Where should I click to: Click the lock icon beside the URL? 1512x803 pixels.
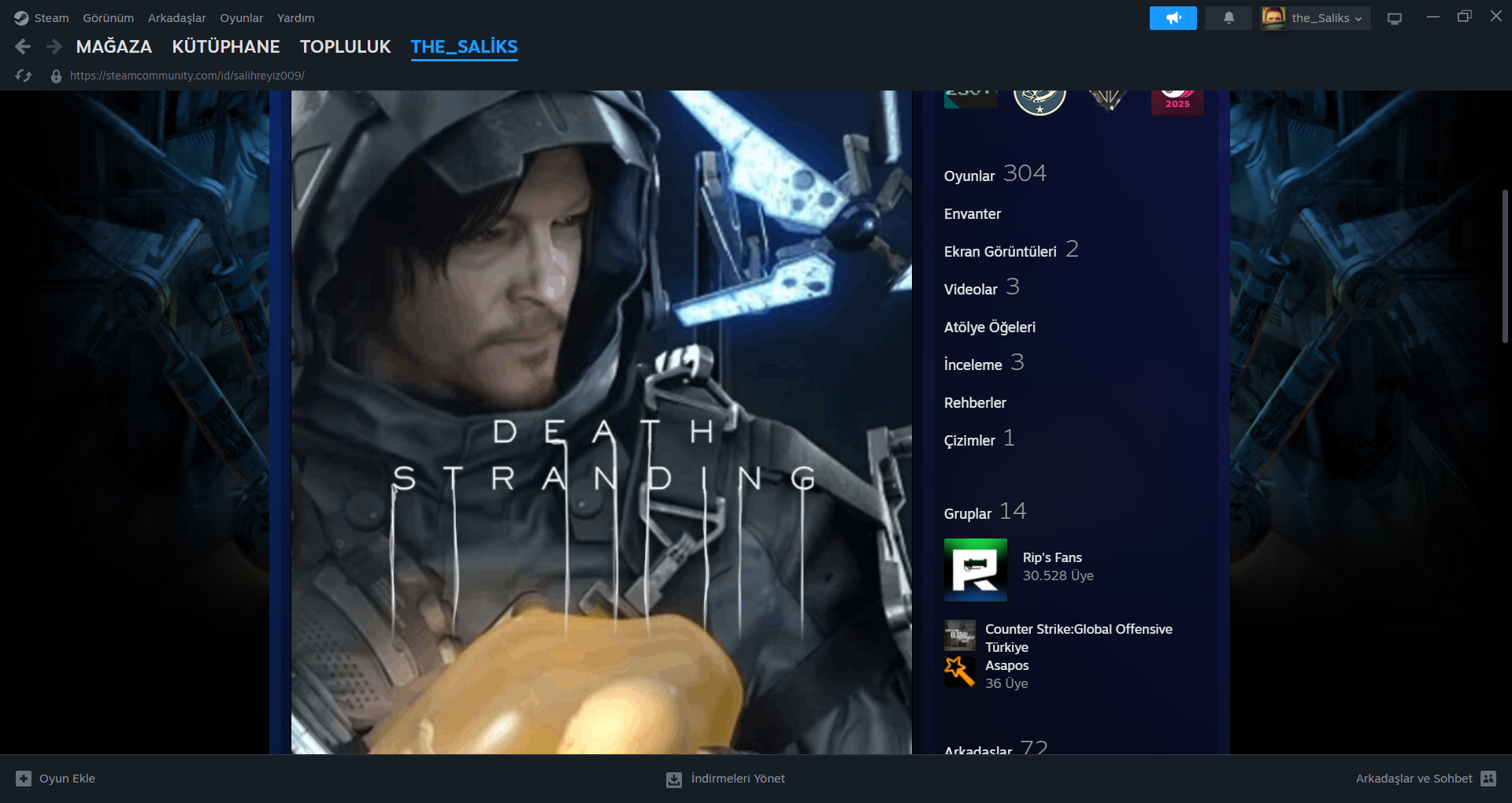coord(56,76)
